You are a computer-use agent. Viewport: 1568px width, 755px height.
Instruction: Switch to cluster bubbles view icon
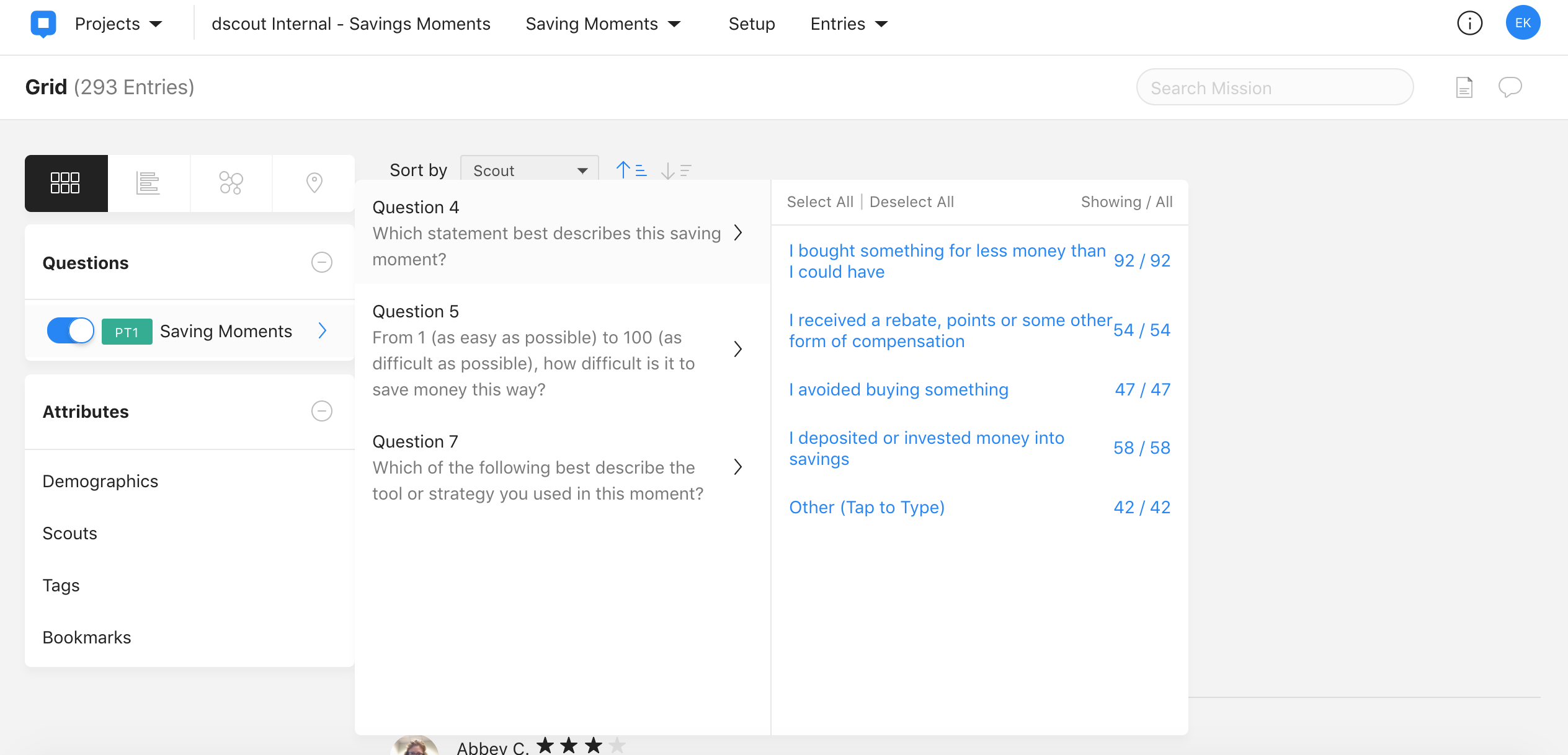231,183
